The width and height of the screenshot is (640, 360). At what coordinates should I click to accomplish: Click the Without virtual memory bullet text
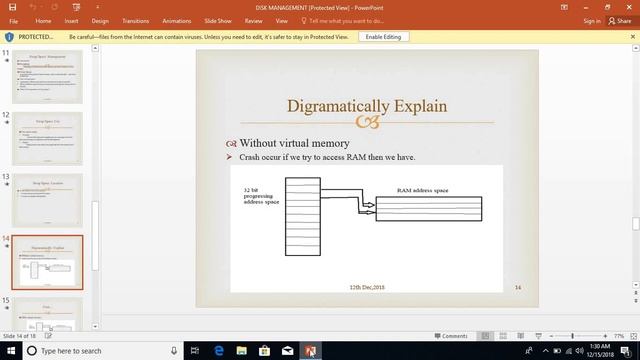point(294,143)
